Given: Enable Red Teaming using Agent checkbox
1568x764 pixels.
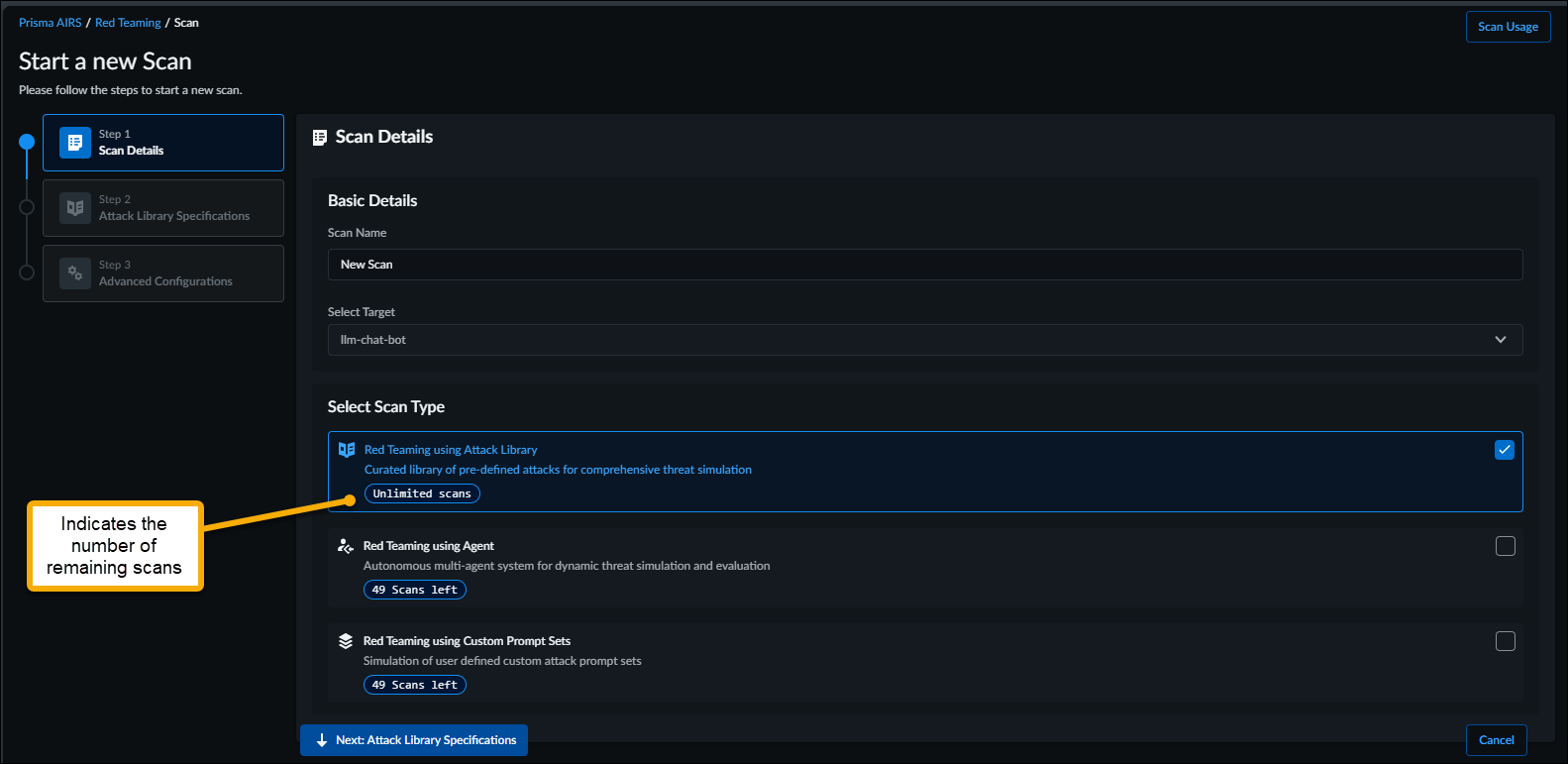Looking at the screenshot, I should coord(1506,546).
